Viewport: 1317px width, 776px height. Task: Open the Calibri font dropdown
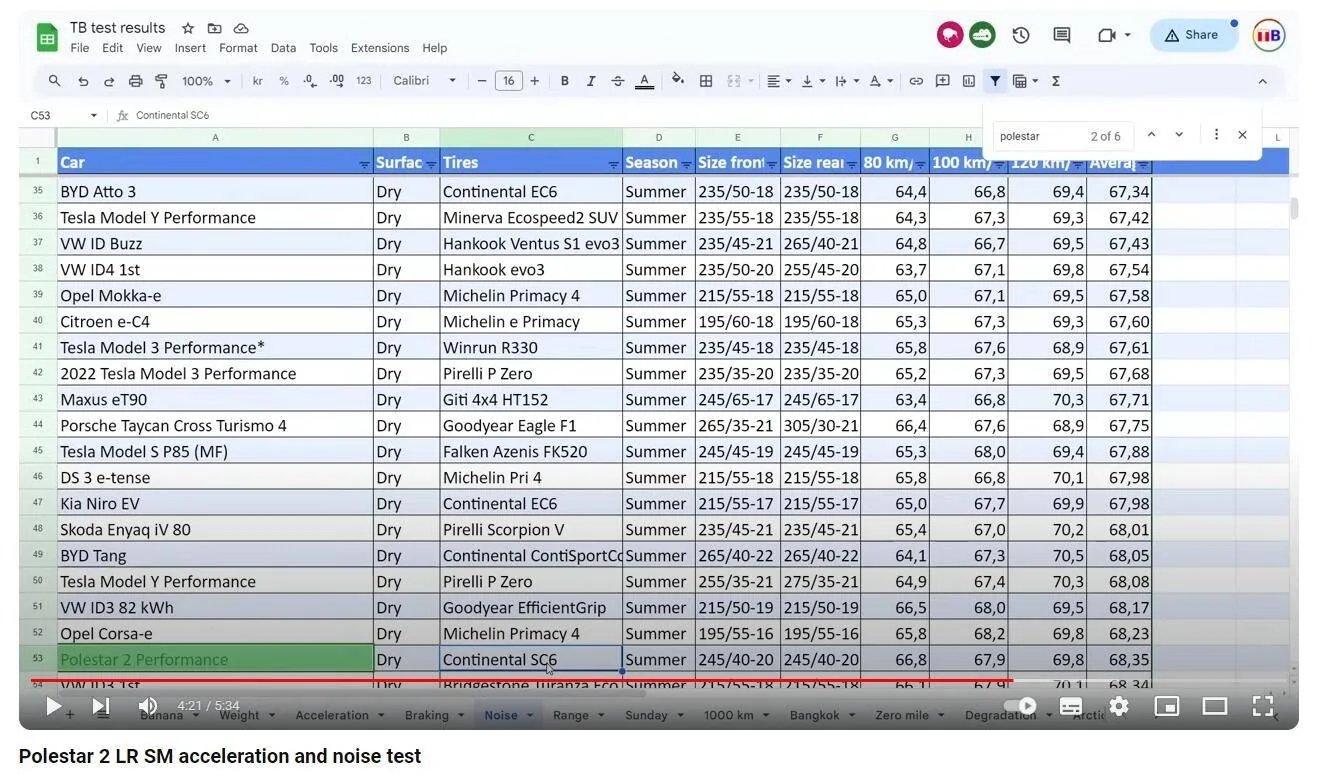tap(424, 81)
